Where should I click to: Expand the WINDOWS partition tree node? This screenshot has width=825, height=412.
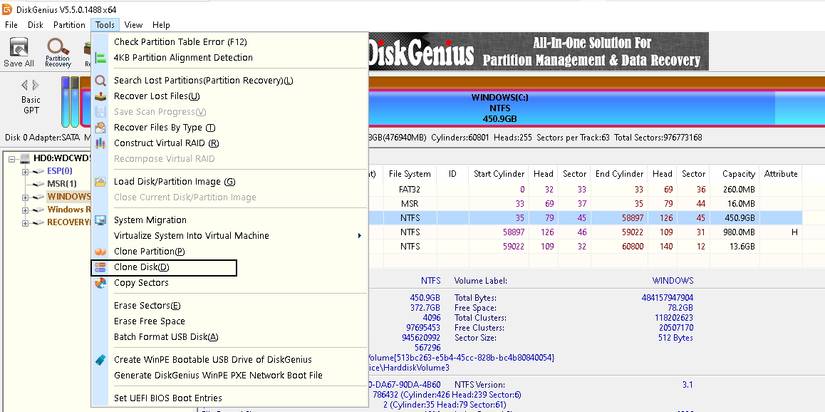click(25, 197)
